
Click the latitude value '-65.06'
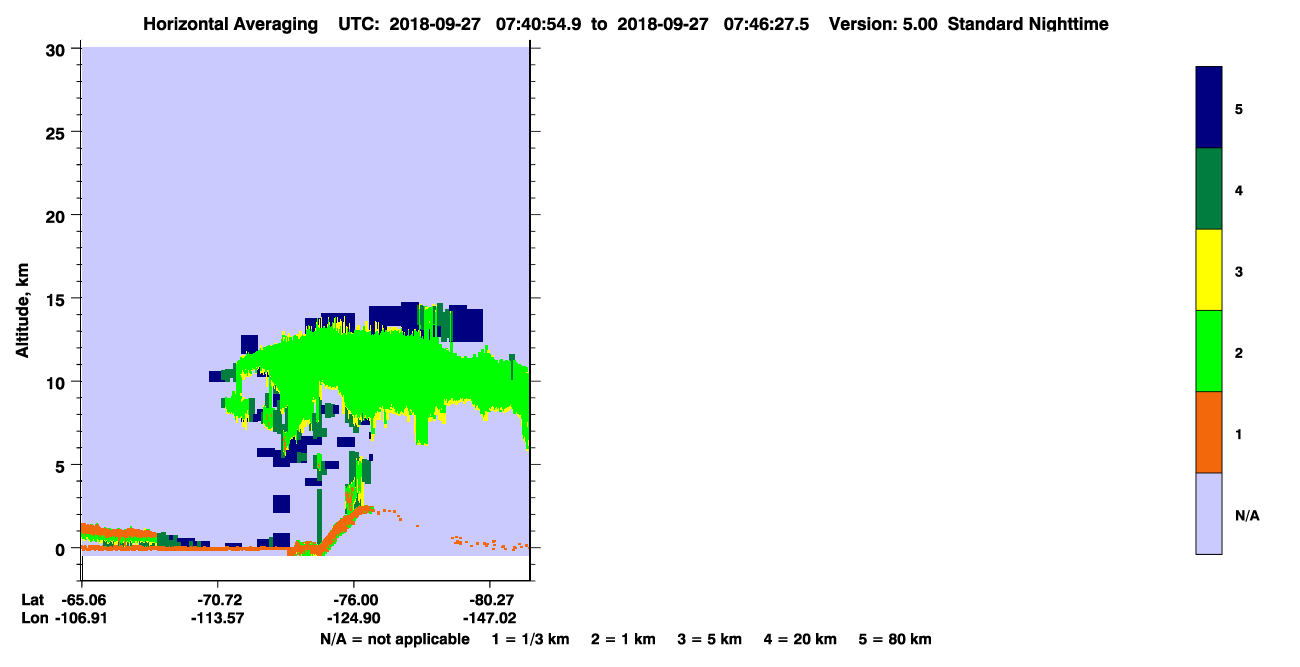(x=82, y=600)
